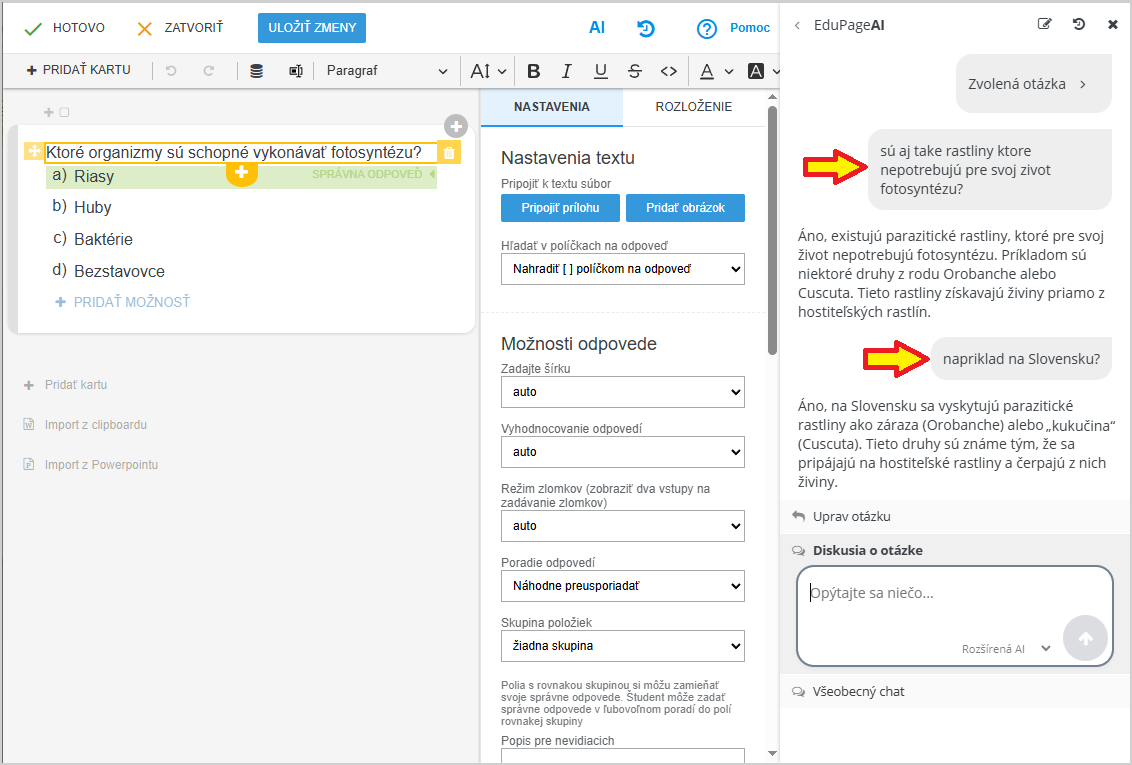This screenshot has height=765, width=1132.
Task: Delete question with trash icon
Action: tap(449, 152)
